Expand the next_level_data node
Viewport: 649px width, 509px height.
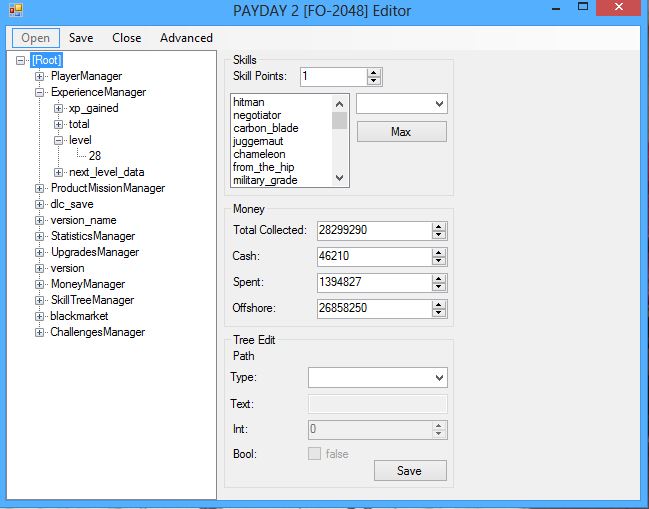pyautogui.click(x=58, y=172)
